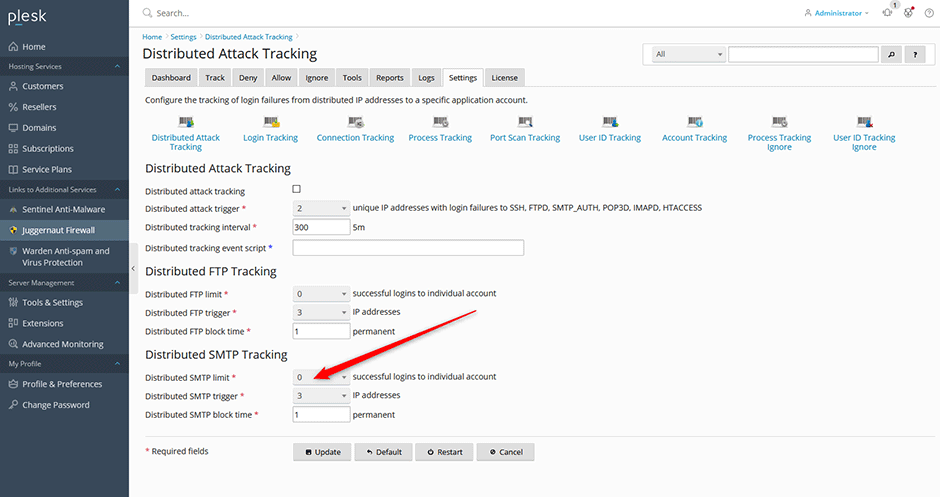Open the Administrator account menu
940x497 pixels.
click(x=837, y=13)
